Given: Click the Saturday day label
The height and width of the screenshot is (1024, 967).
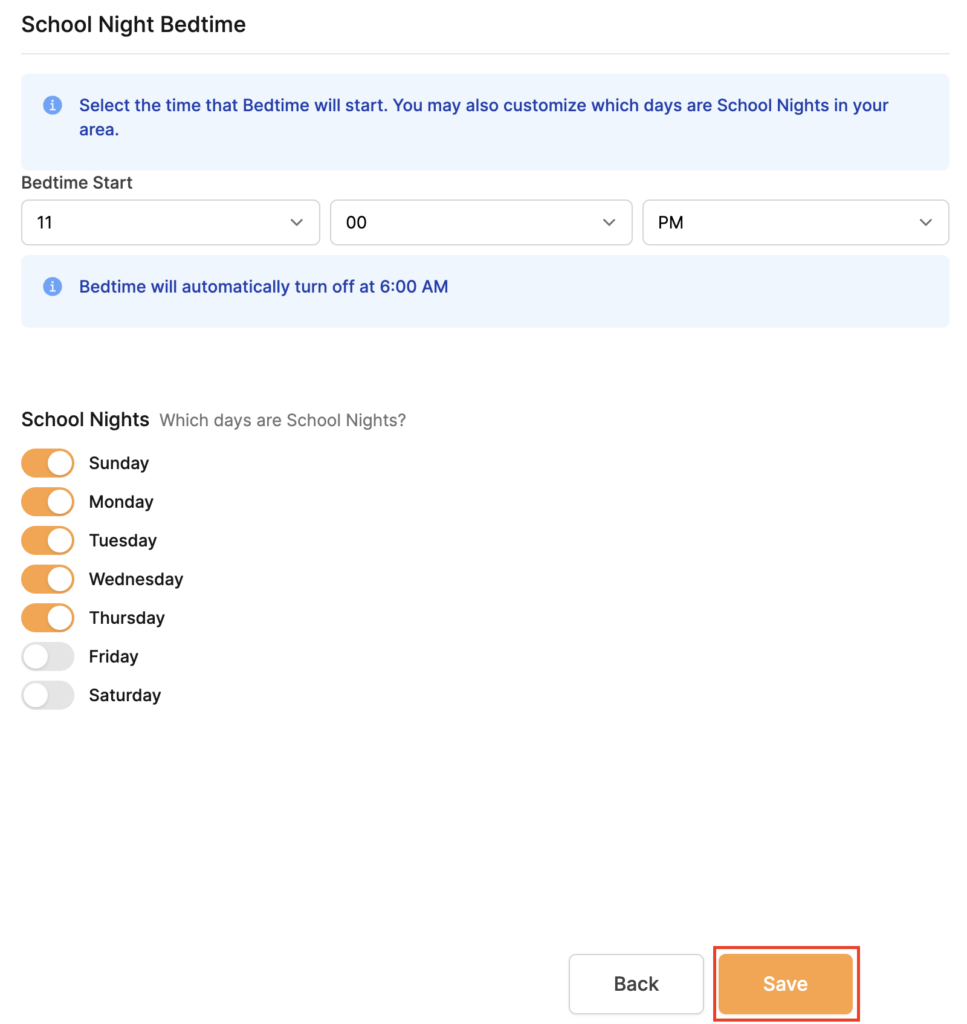Looking at the screenshot, I should pos(125,695).
